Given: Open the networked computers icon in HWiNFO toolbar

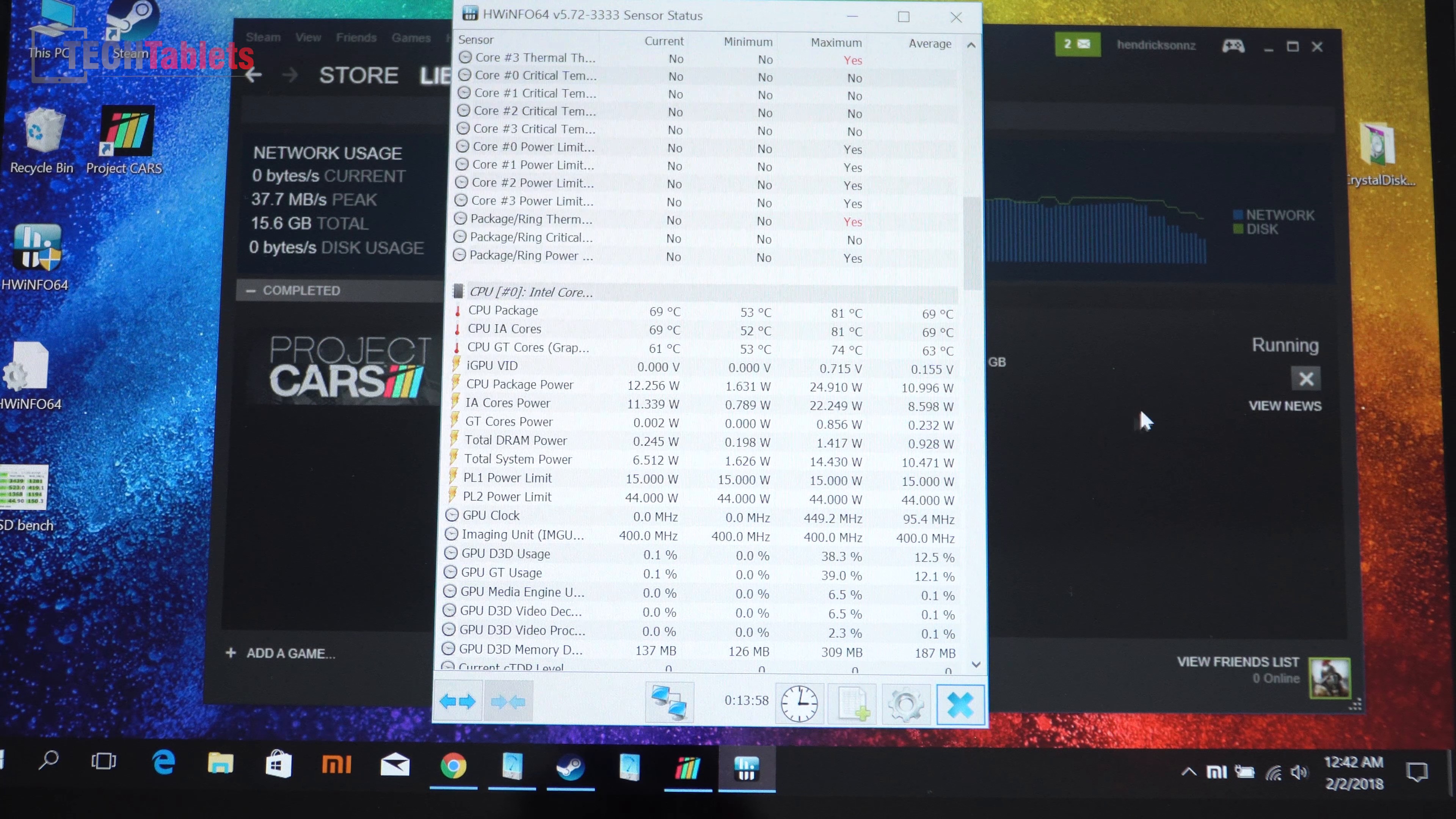Looking at the screenshot, I should click(x=669, y=702).
